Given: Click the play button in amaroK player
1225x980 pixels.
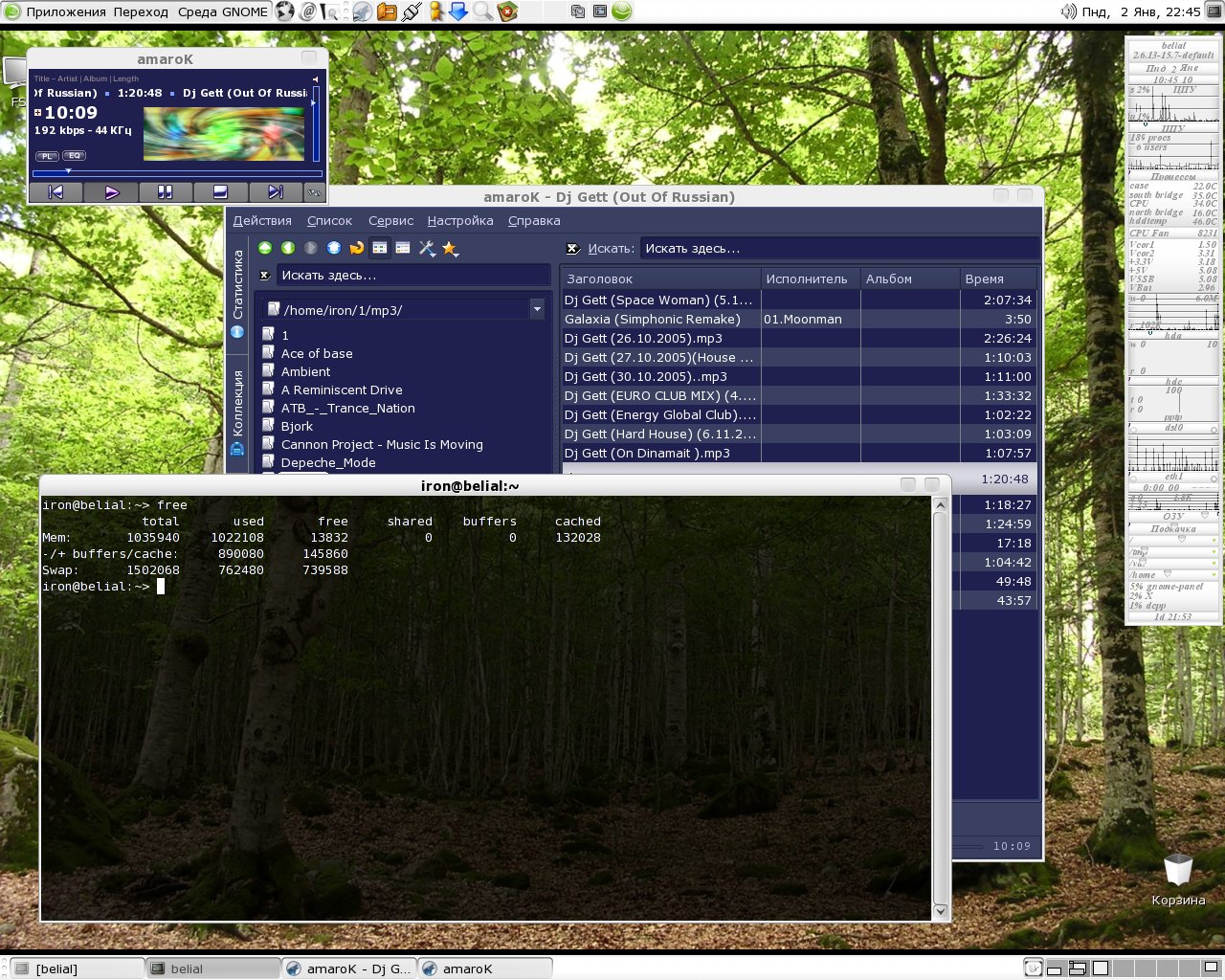Looking at the screenshot, I should tap(111, 192).
